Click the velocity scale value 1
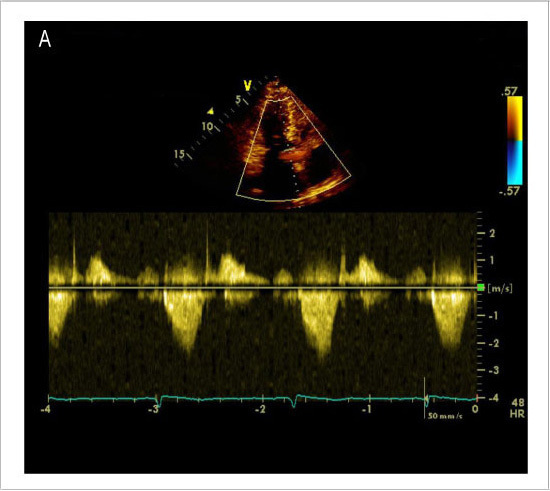 492,260
